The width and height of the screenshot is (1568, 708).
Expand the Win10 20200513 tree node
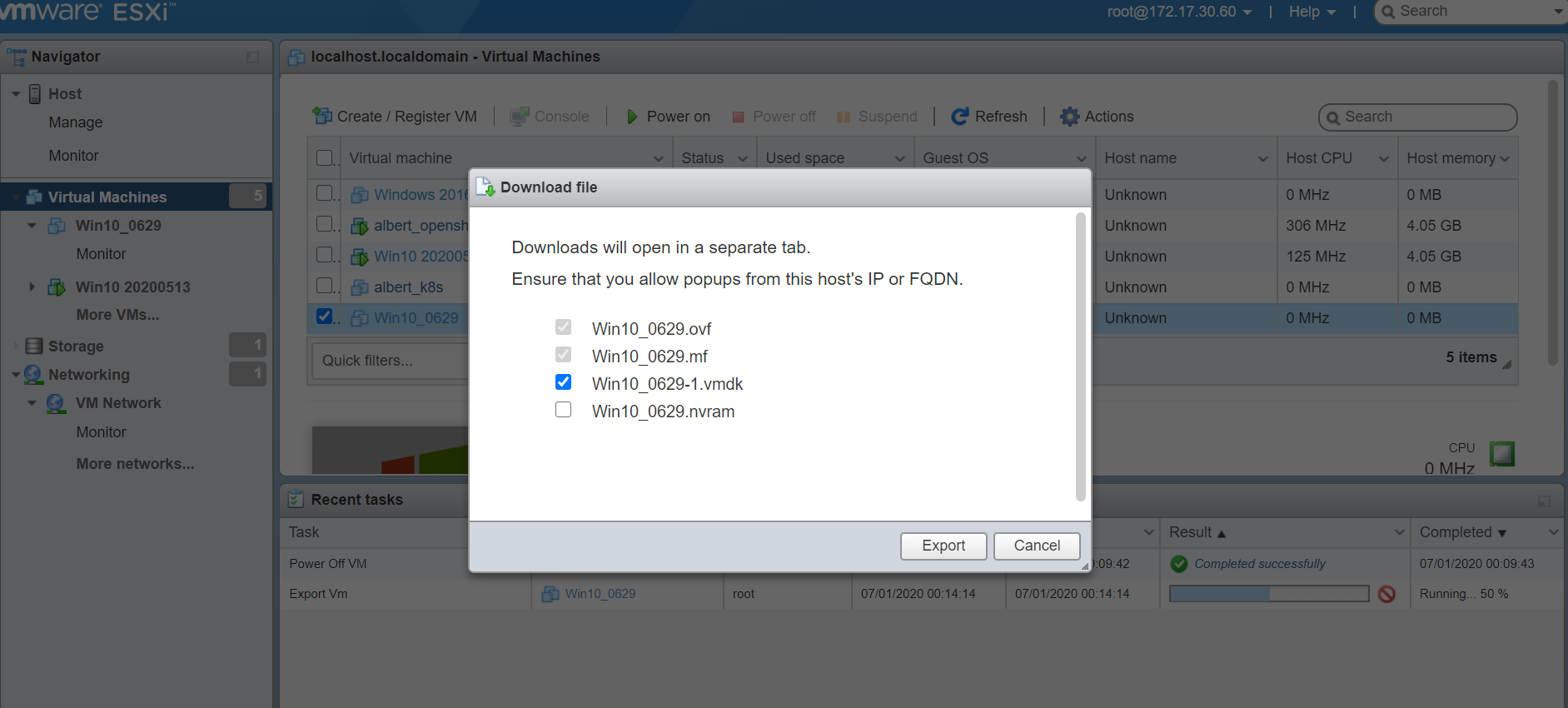[32, 287]
